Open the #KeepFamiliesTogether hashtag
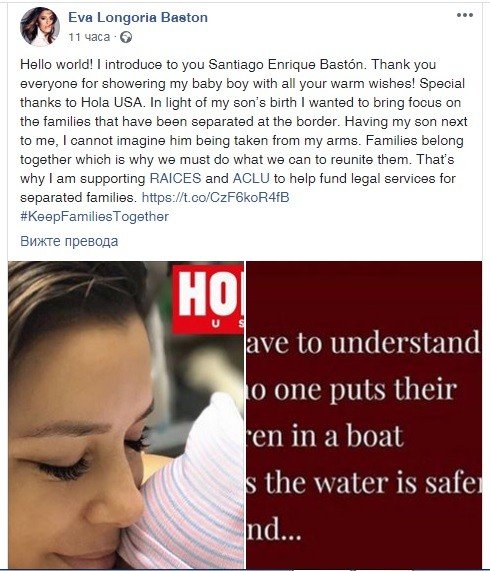The width and height of the screenshot is (490, 571). click(x=94, y=217)
